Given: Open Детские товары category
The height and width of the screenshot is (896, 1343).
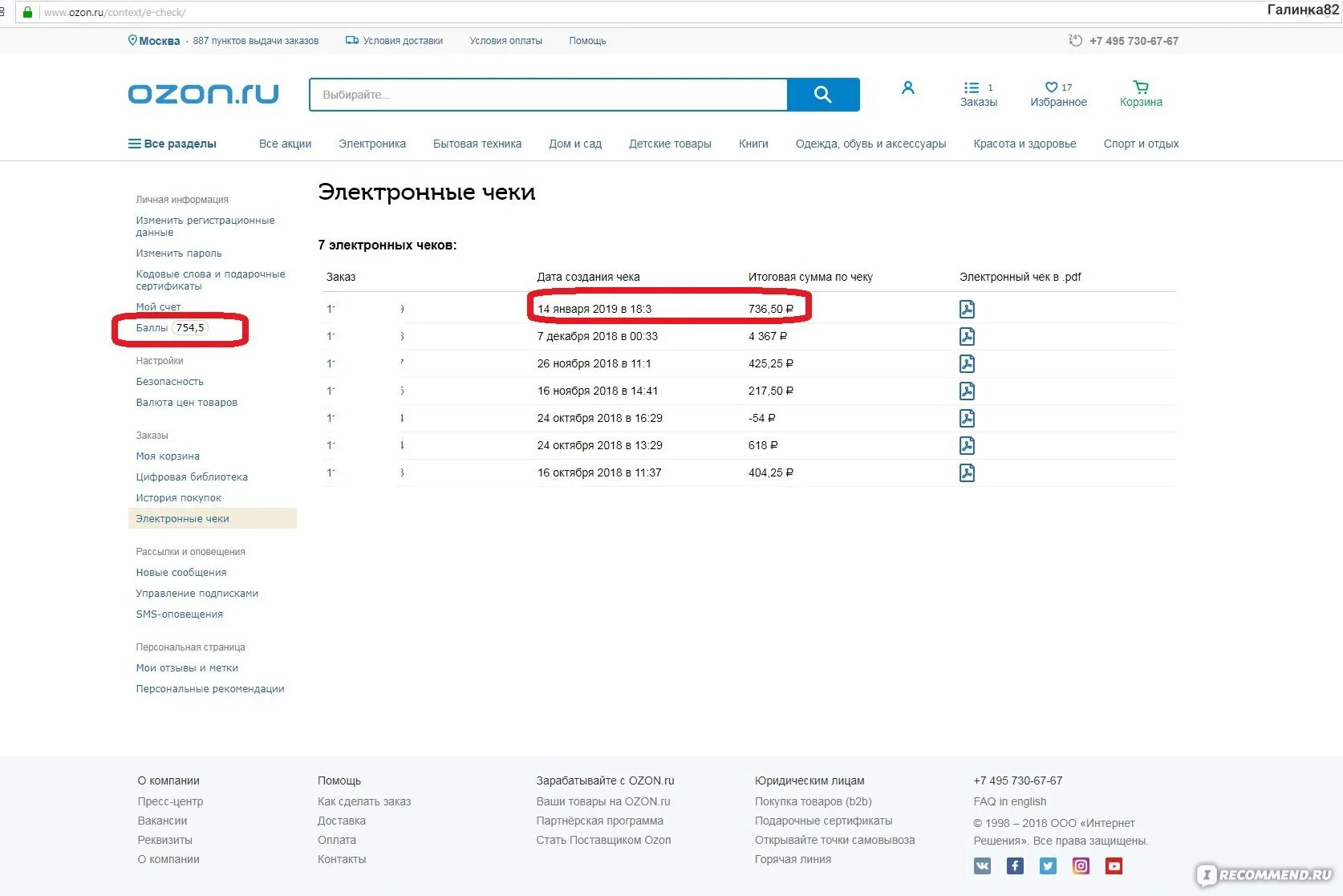Looking at the screenshot, I should [670, 144].
